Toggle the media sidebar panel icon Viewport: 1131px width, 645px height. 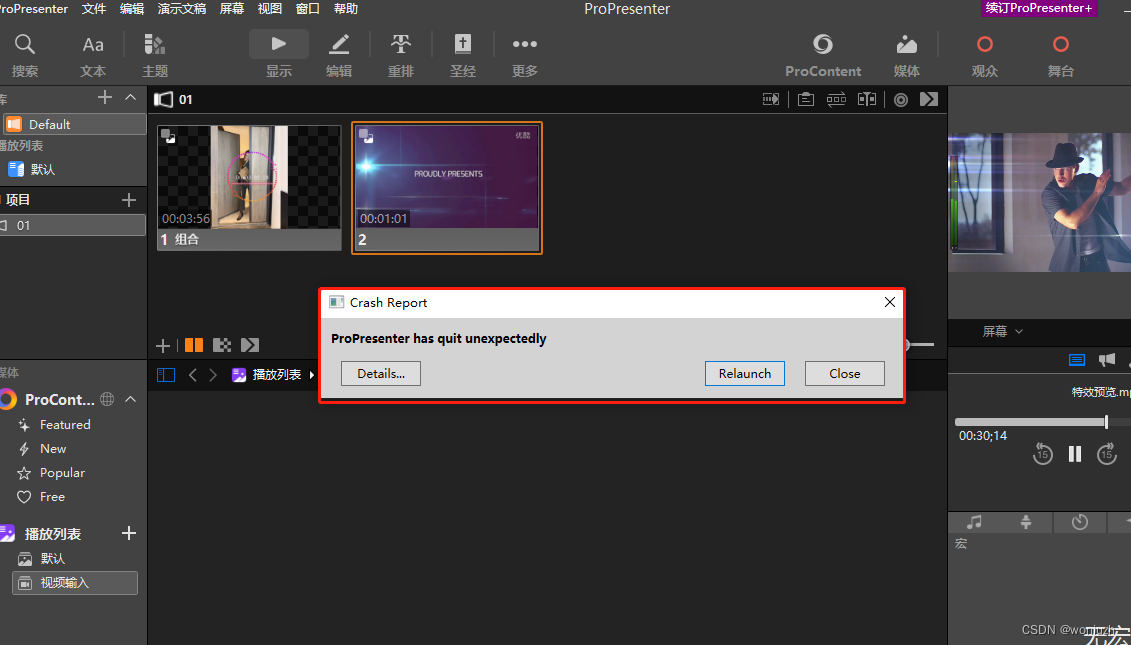pyautogui.click(x=166, y=374)
